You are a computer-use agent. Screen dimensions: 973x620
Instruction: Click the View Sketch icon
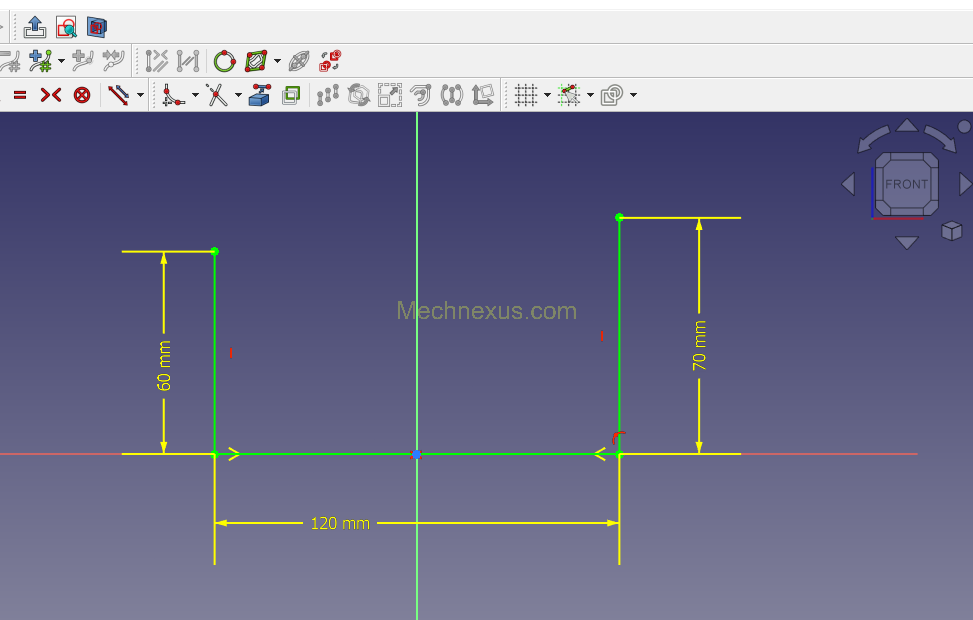click(x=66, y=27)
